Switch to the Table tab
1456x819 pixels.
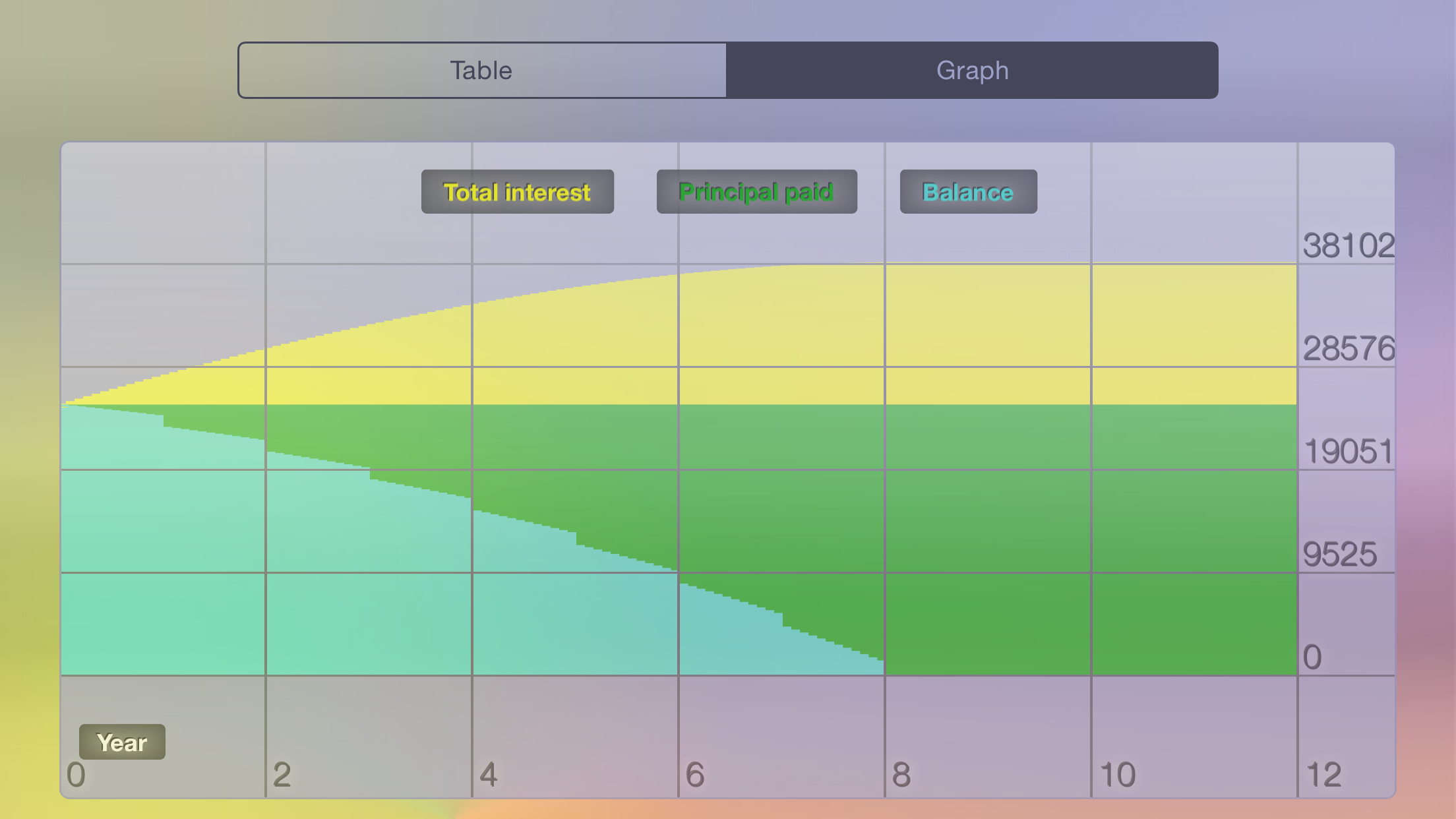(482, 71)
